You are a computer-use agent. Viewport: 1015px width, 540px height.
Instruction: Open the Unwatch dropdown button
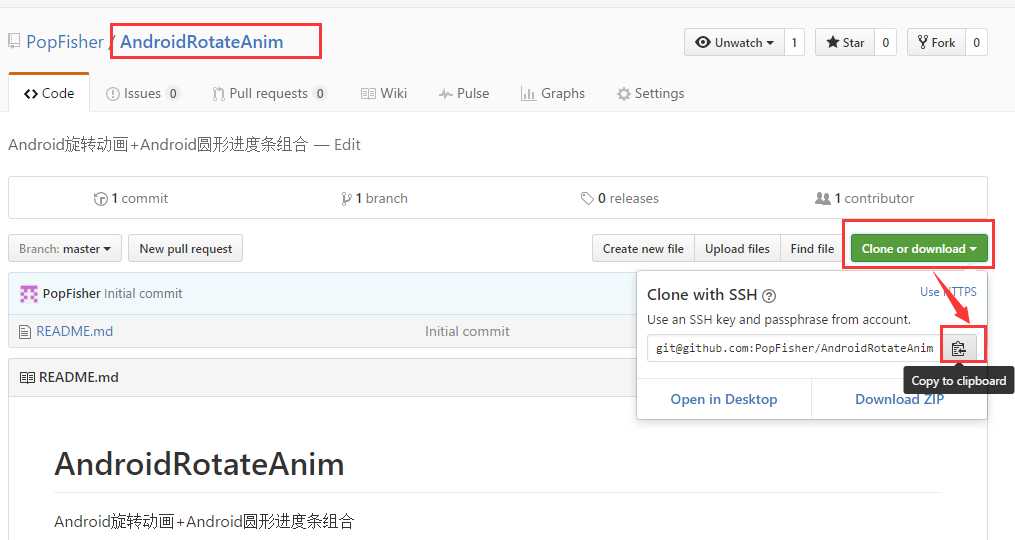tap(734, 43)
